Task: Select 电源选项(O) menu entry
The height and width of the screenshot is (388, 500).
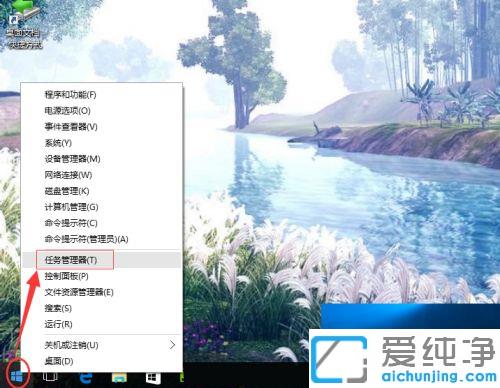Action: point(102,111)
